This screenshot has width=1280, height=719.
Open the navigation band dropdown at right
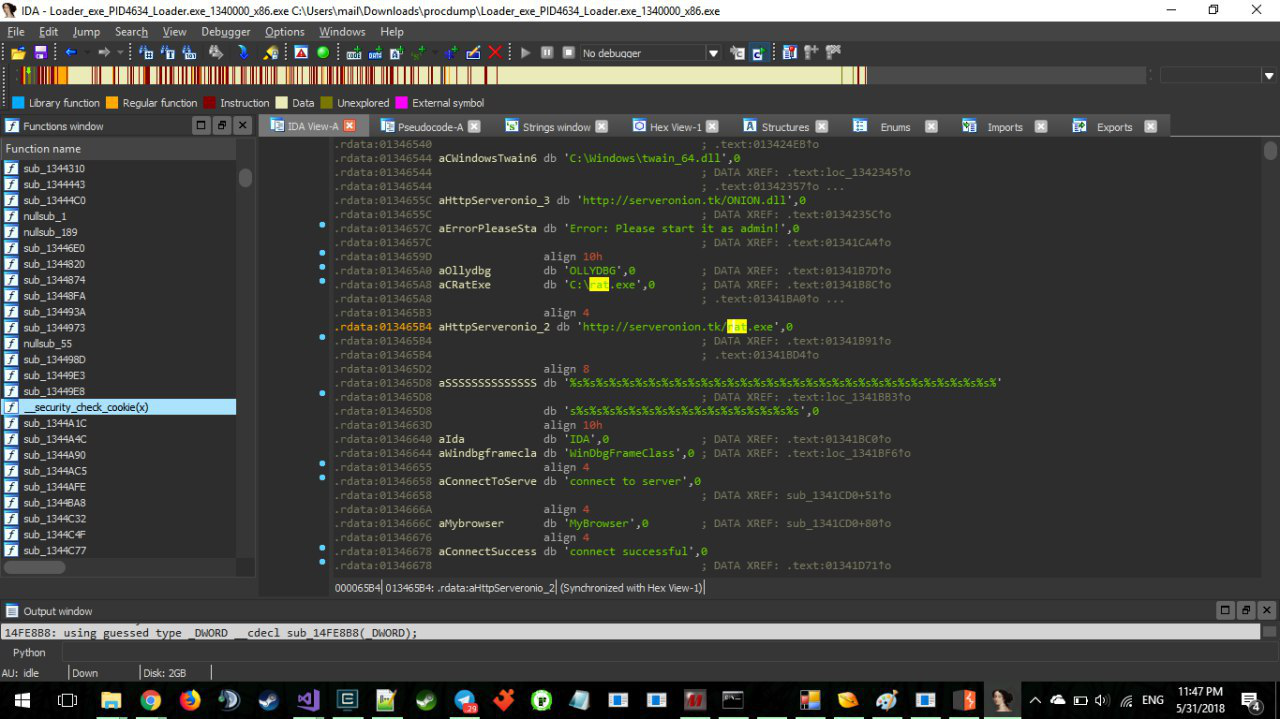pos(1269,76)
